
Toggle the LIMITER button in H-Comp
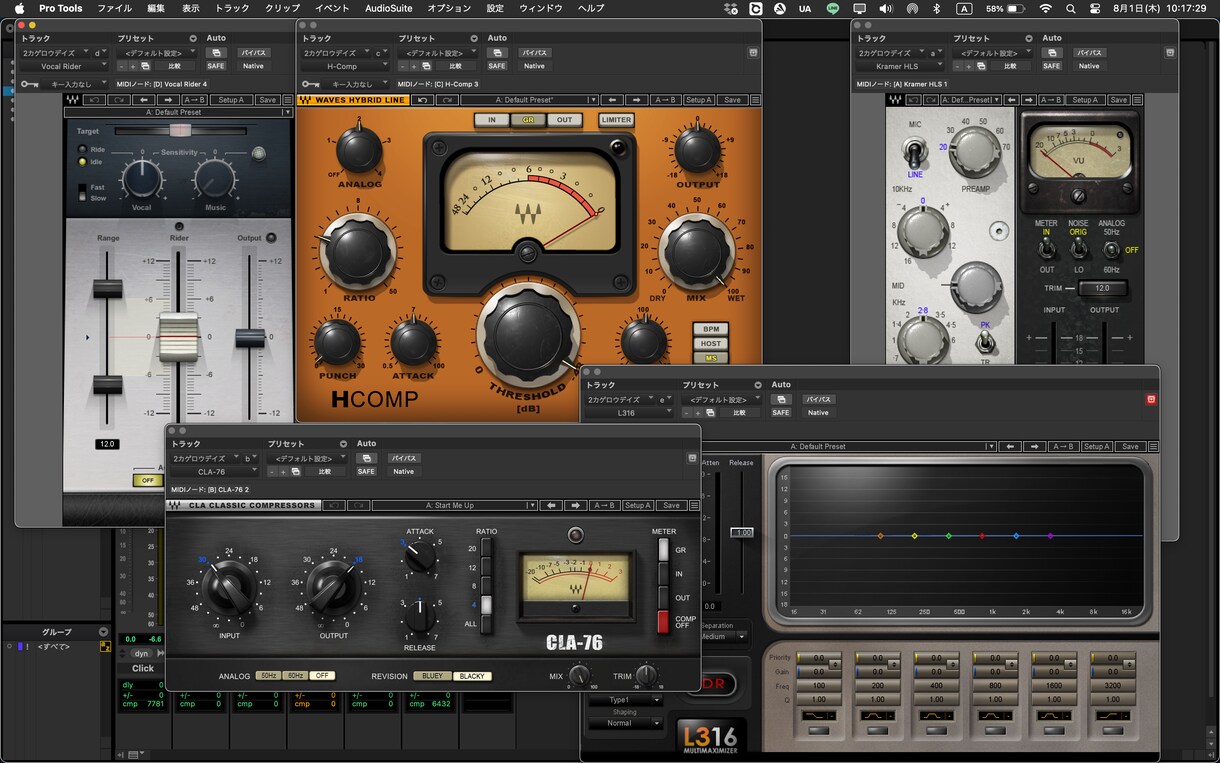point(616,120)
